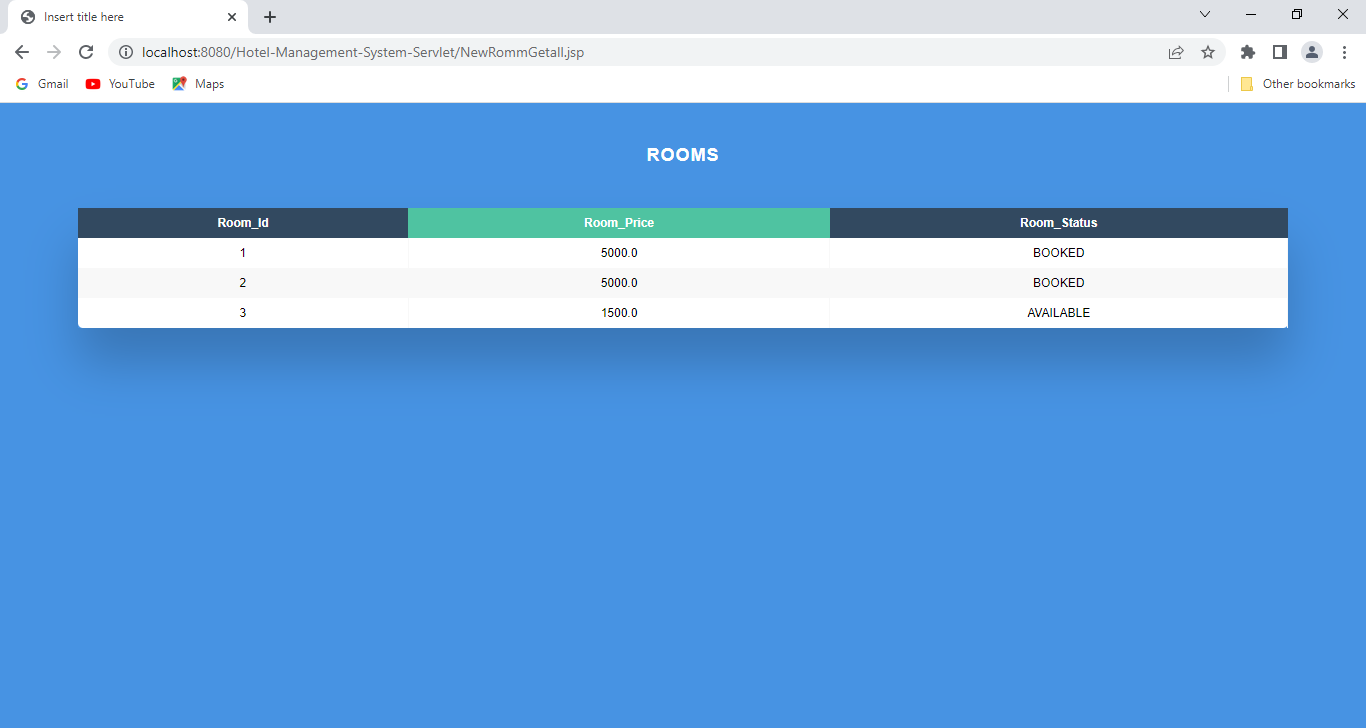Reload the current page
This screenshot has width=1366, height=728.
pyautogui.click(x=86, y=52)
